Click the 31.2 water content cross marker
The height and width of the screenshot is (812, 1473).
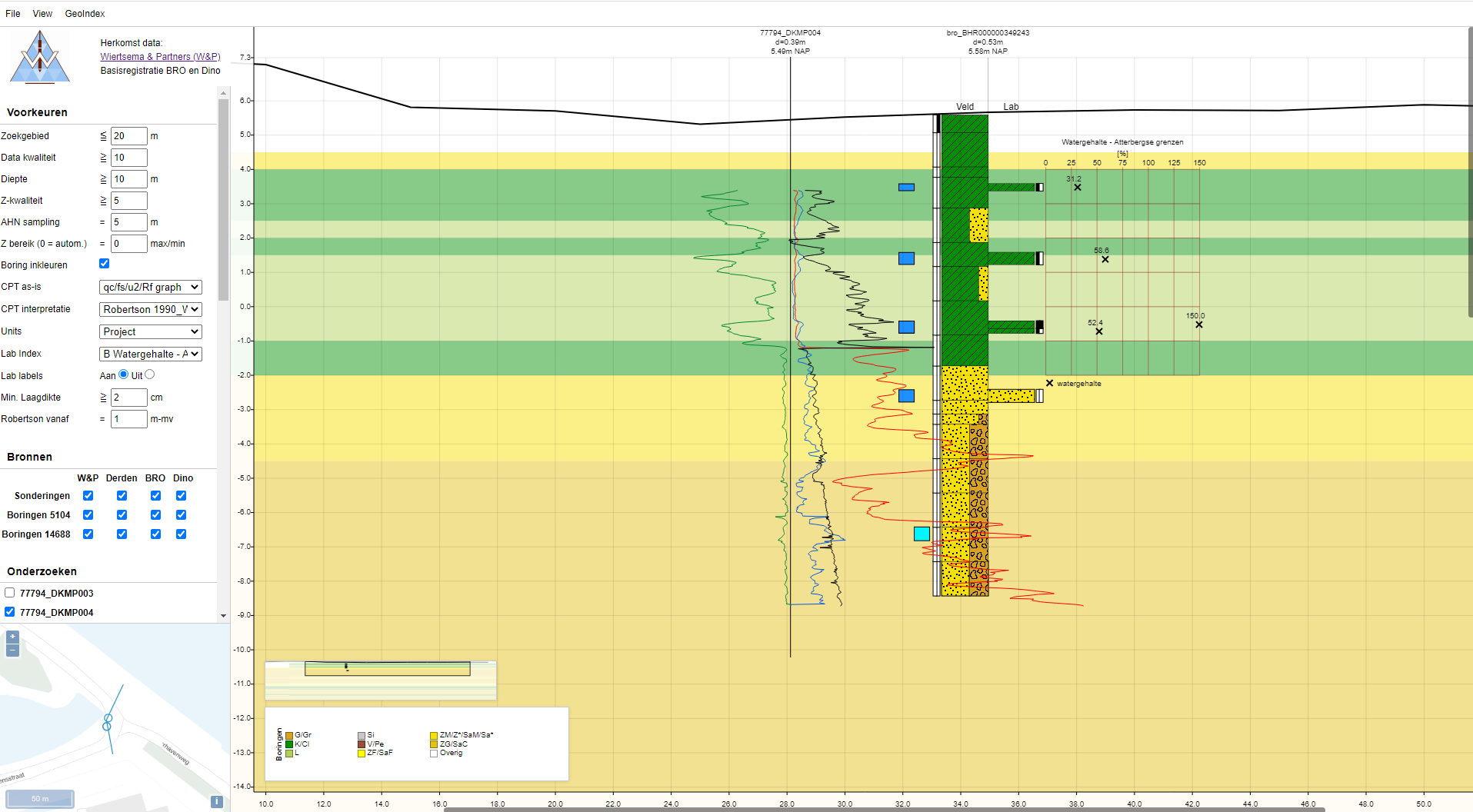[x=1078, y=188]
